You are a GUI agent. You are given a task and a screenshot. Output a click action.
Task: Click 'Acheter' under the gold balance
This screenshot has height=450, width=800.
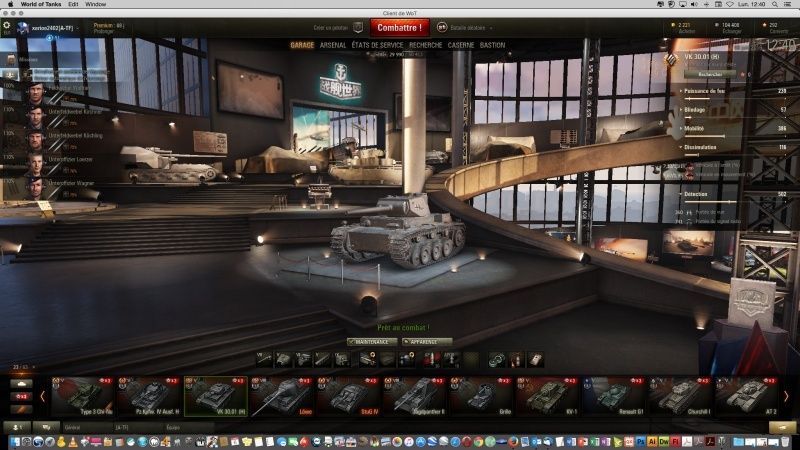click(x=687, y=32)
